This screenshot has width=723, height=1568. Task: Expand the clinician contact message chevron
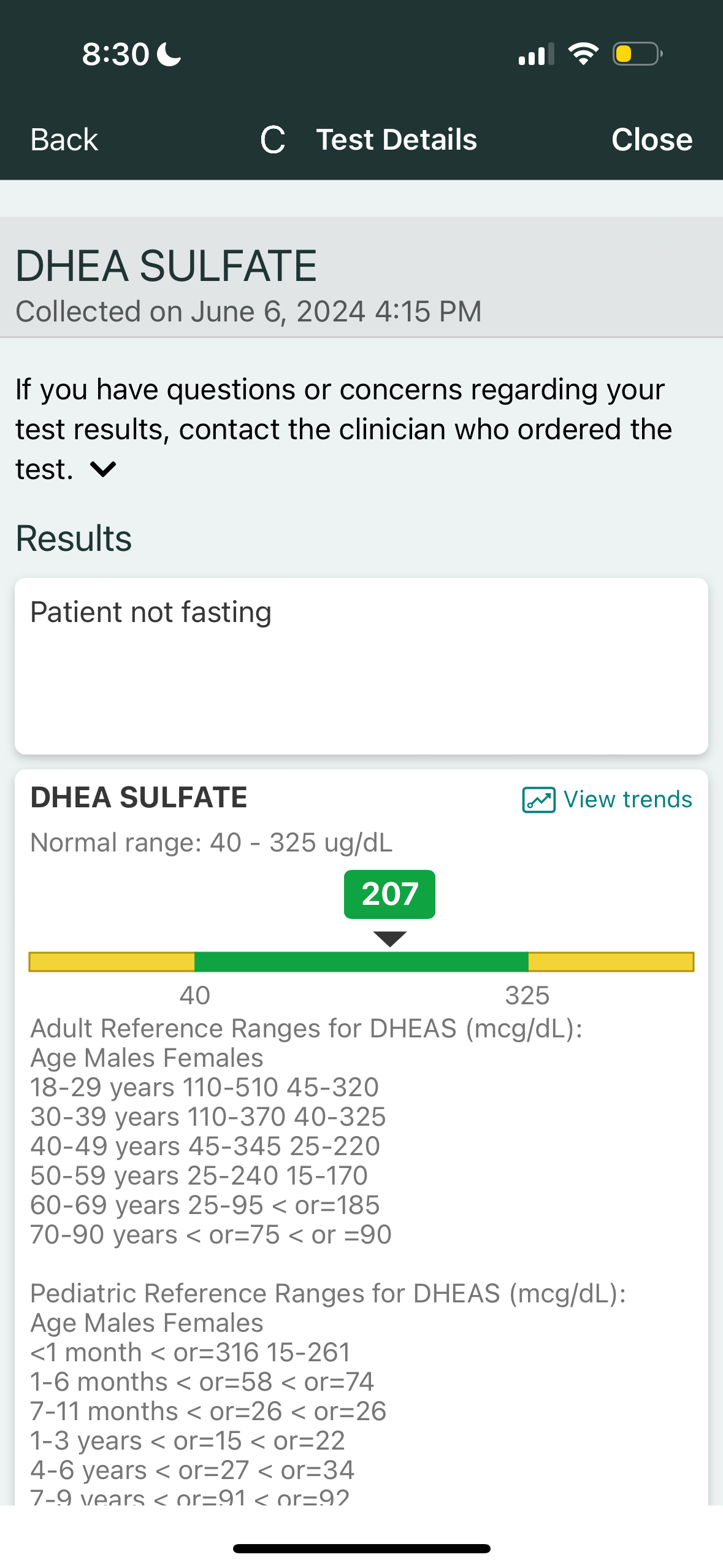click(103, 469)
